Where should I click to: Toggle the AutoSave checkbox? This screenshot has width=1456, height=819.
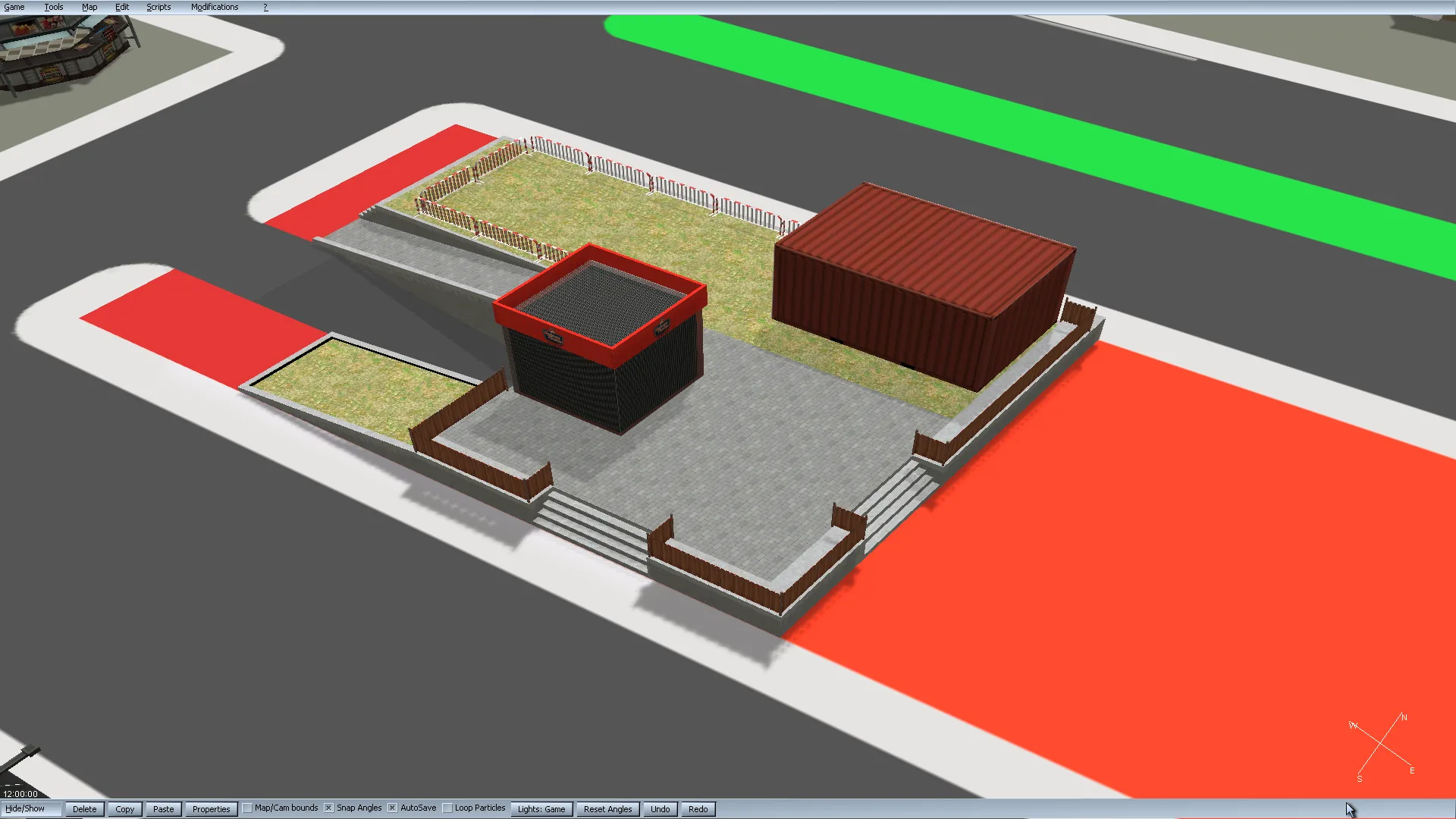coord(392,808)
